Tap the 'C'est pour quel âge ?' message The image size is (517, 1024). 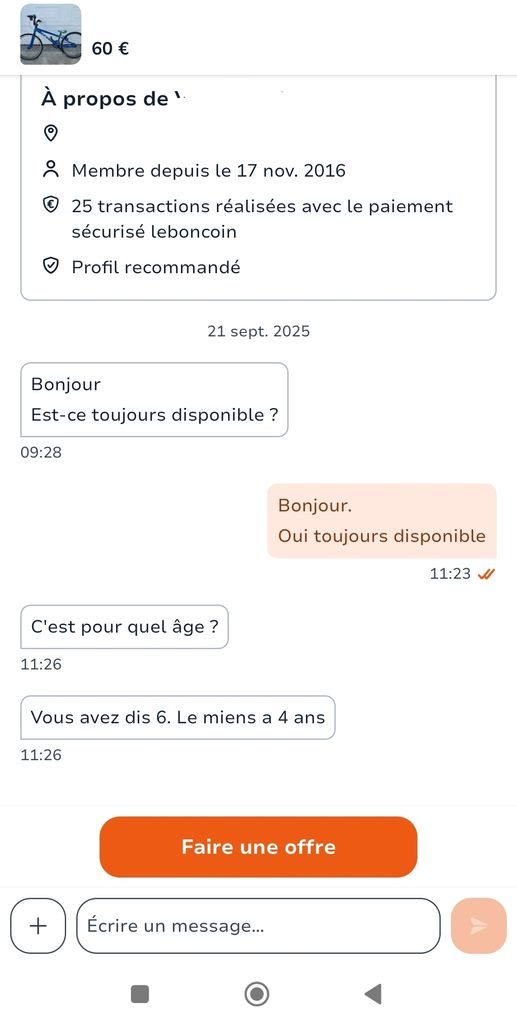pyautogui.click(x=125, y=627)
